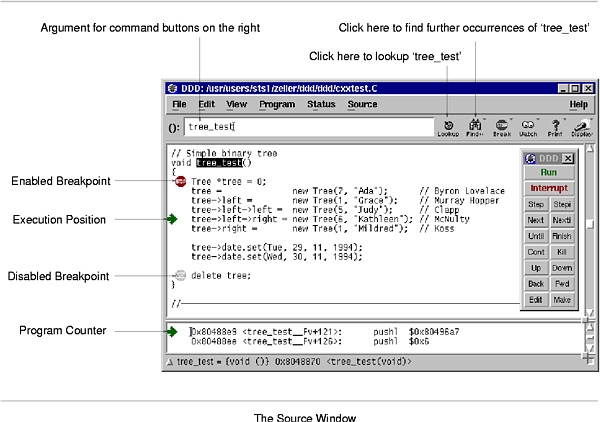Open the File menu

[x=179, y=104]
